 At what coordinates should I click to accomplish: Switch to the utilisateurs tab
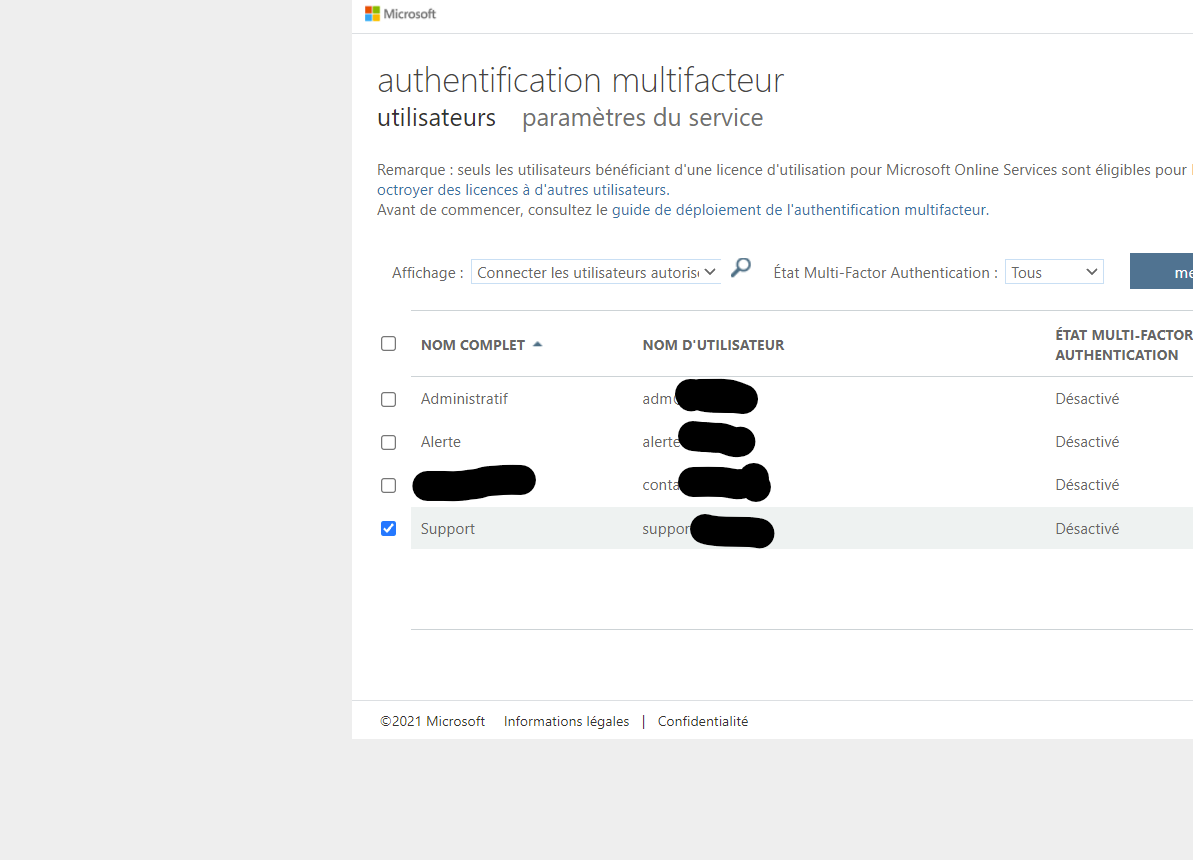click(x=437, y=118)
